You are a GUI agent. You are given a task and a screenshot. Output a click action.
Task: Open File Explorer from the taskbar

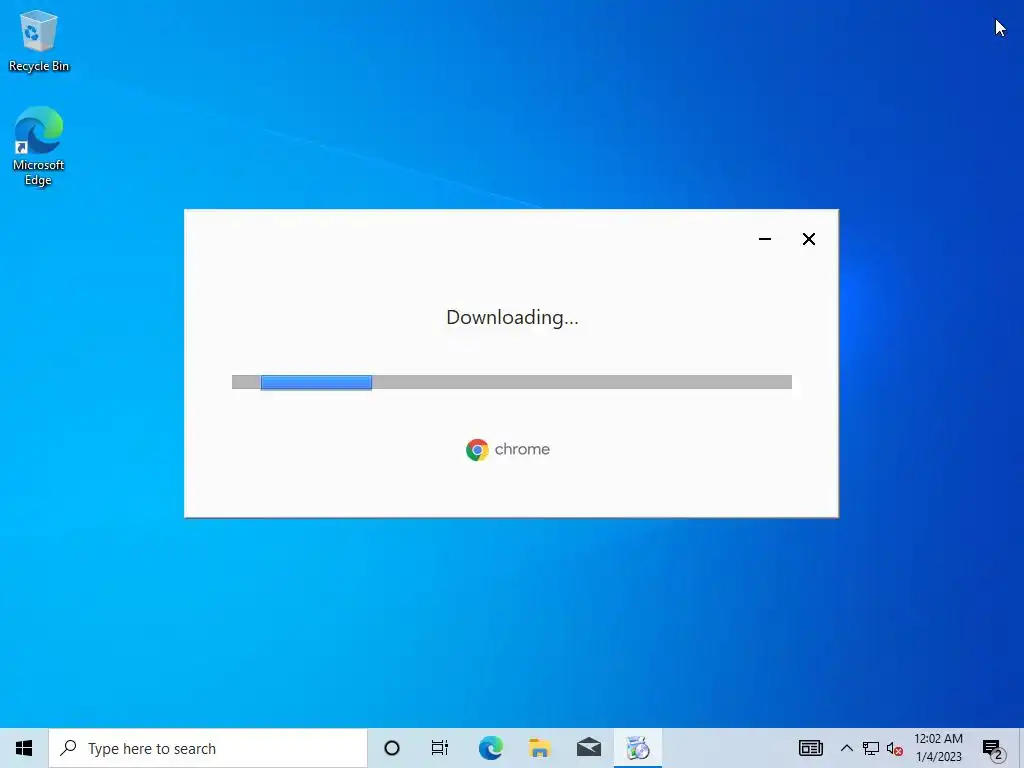(539, 748)
